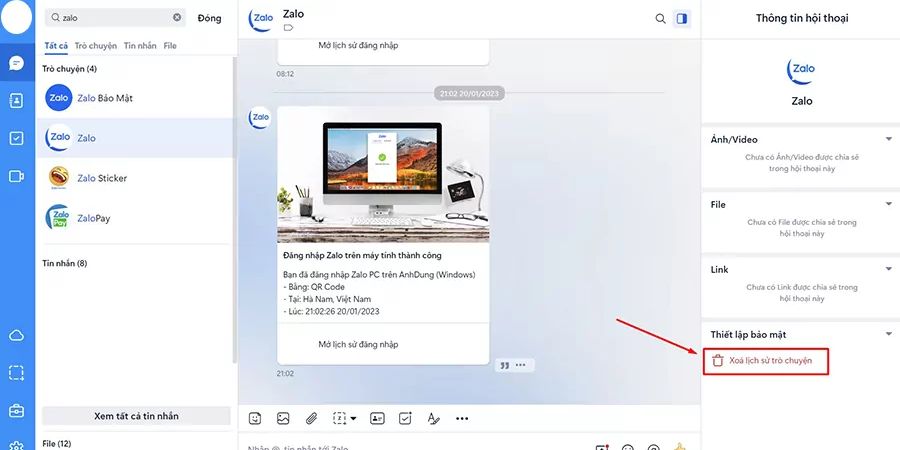Click the Zalo avatar in conversation info panel
Screen dimensions: 900x450
(x=801, y=70)
